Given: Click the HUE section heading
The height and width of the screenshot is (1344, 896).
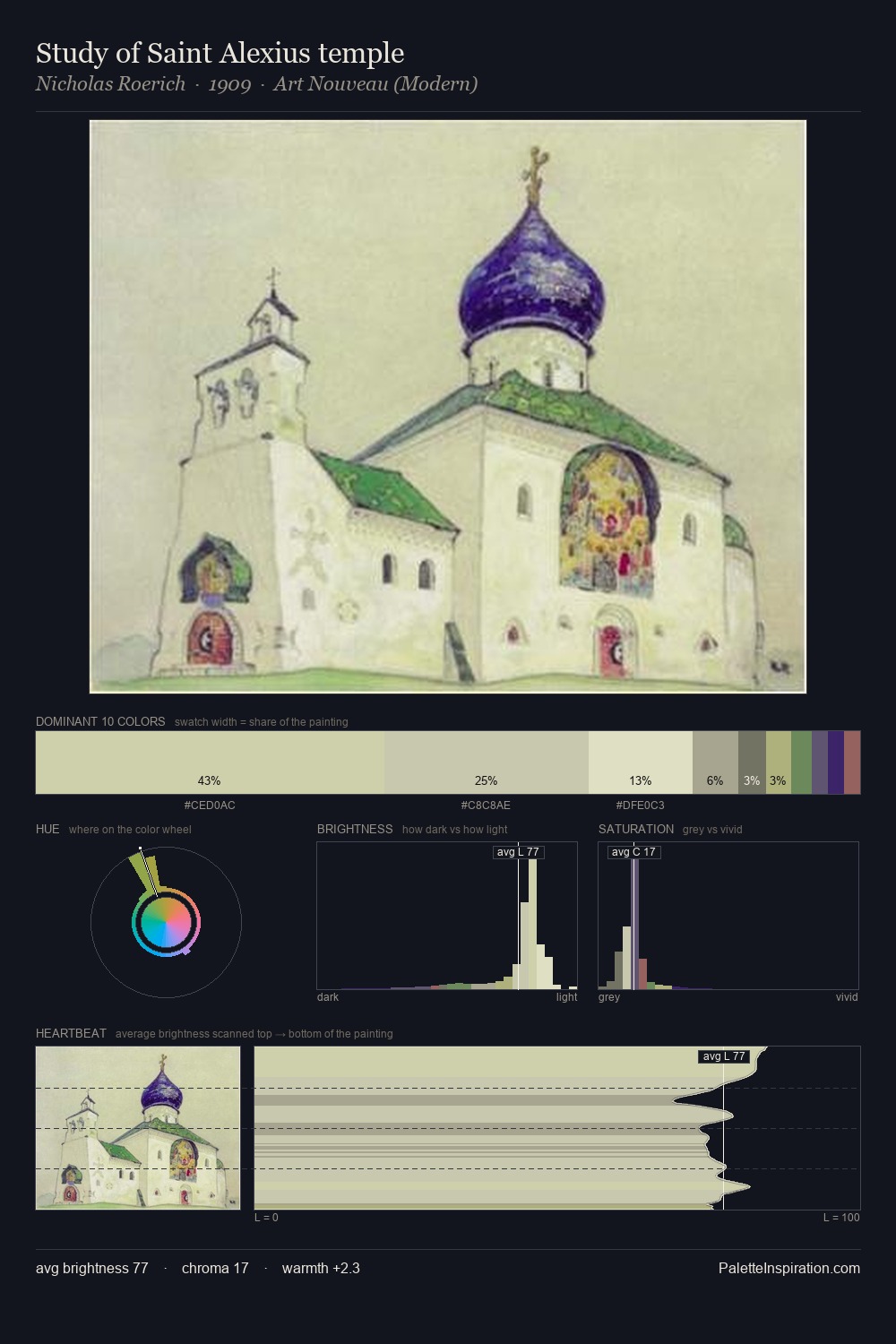Looking at the screenshot, I should pyautogui.click(x=47, y=829).
